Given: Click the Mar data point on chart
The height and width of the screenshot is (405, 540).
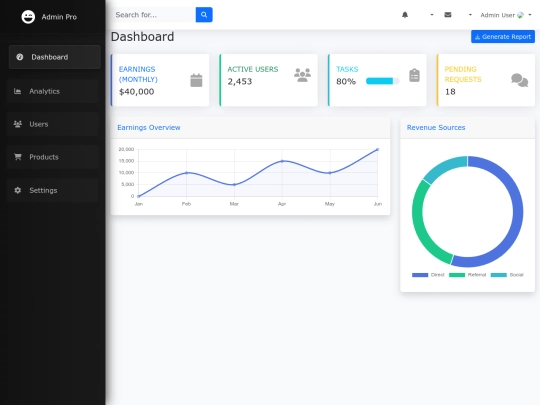Looking at the screenshot, I should [234, 185].
